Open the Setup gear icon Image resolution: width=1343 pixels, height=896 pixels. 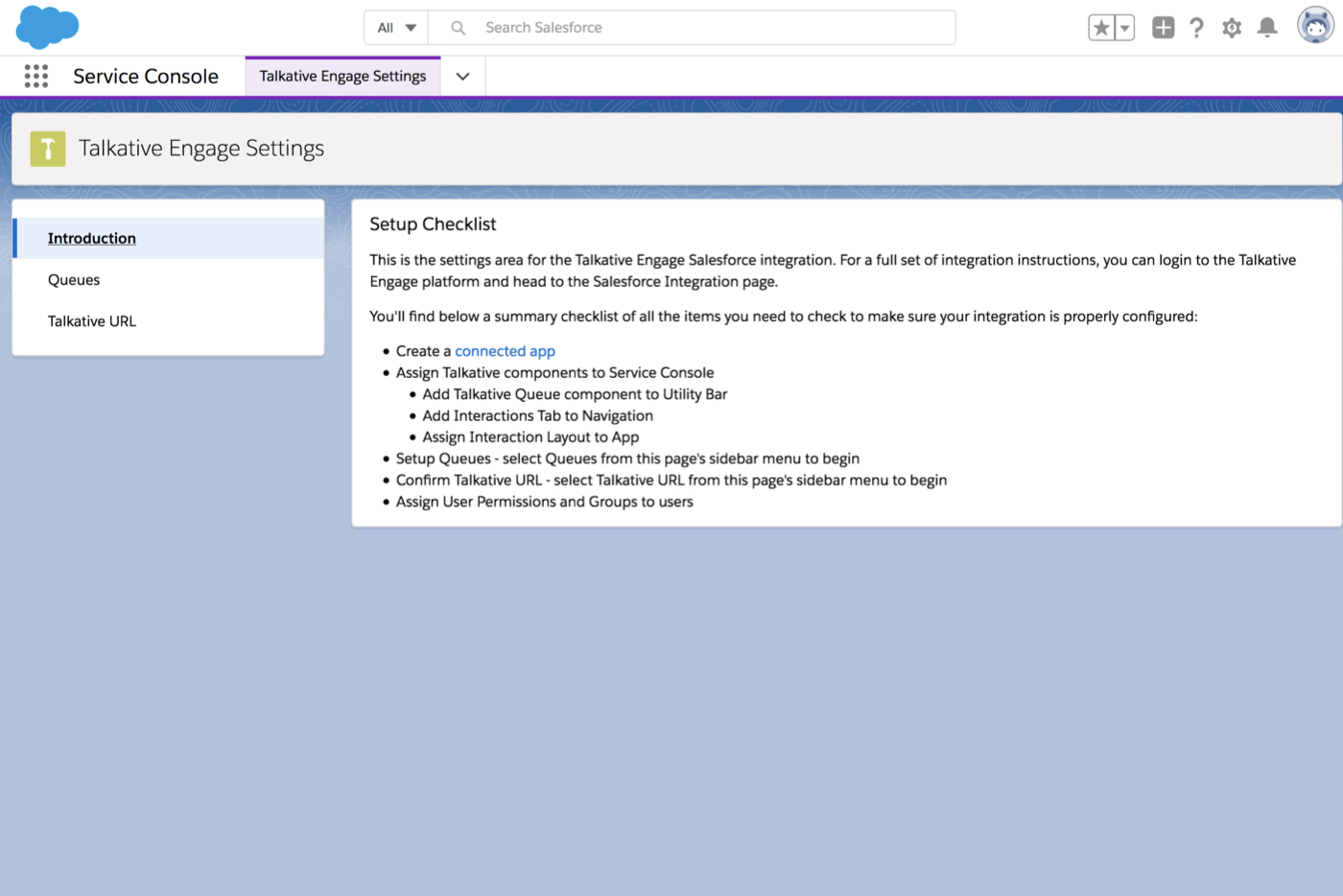click(x=1232, y=28)
